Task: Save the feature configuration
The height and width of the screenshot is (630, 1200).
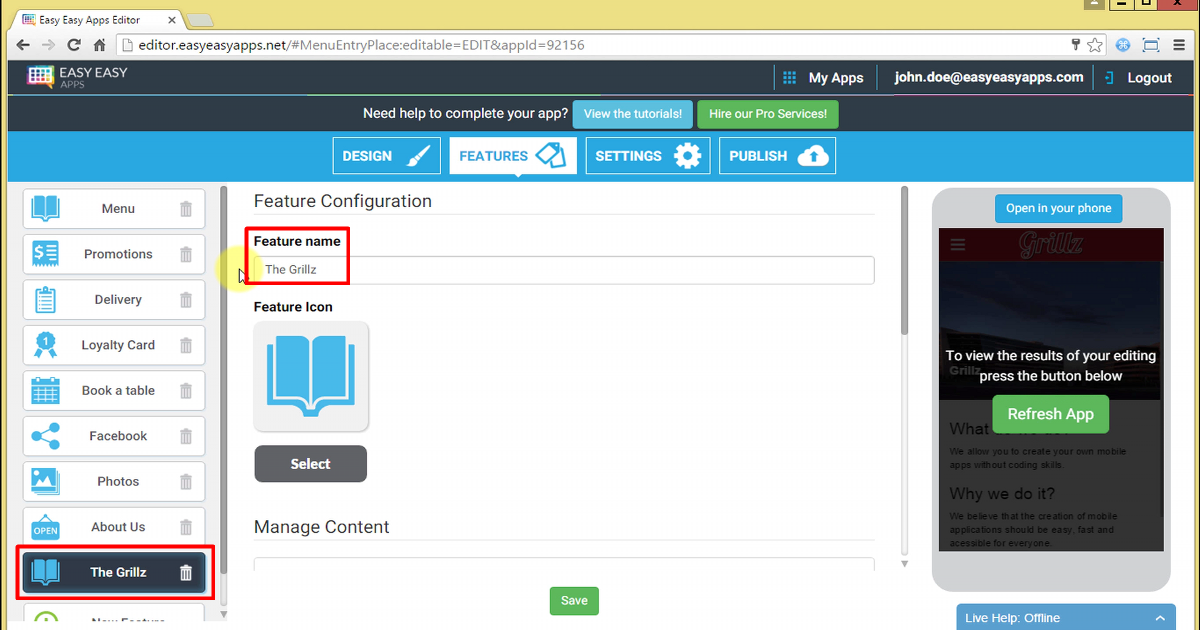Action: point(573,601)
